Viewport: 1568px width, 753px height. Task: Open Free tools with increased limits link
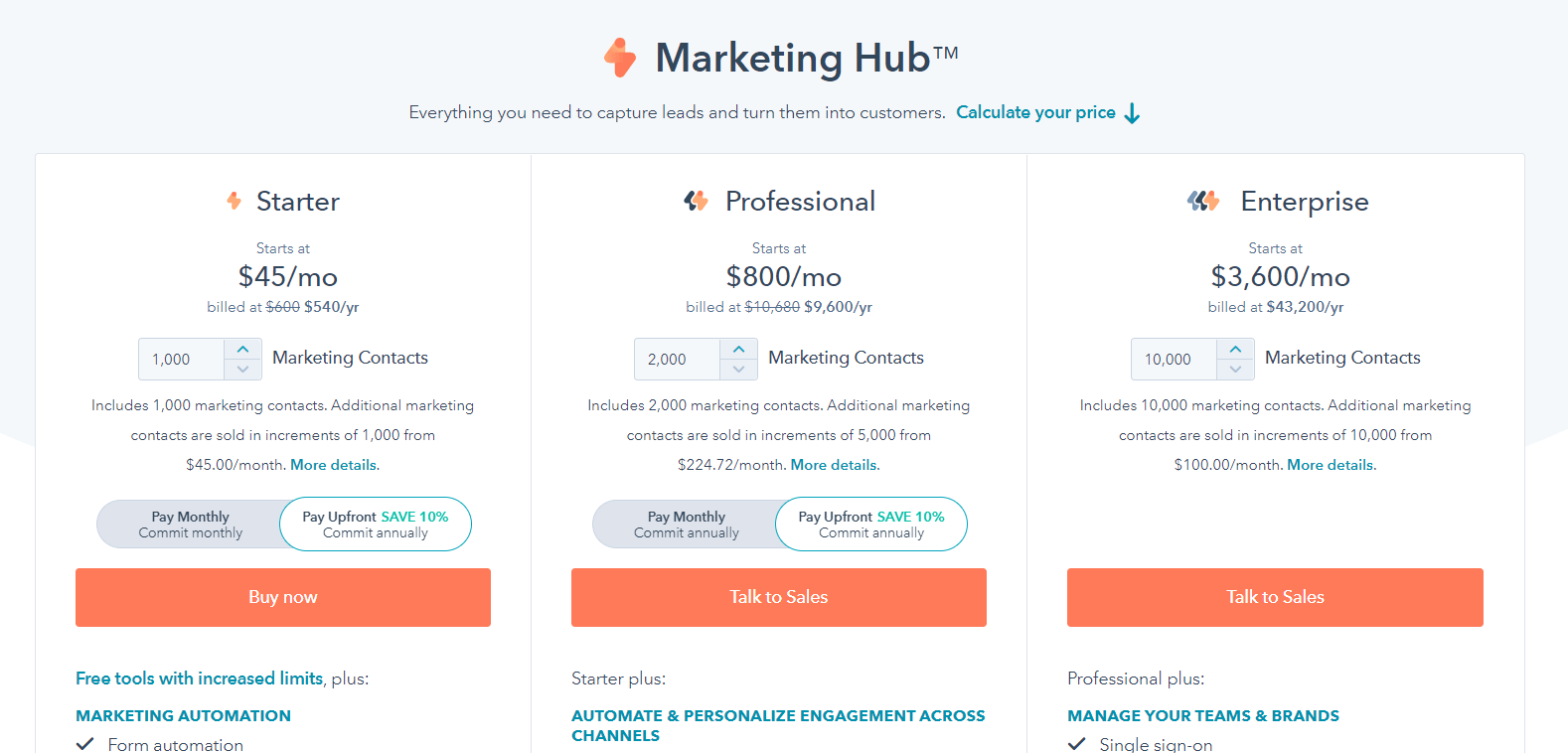200,678
